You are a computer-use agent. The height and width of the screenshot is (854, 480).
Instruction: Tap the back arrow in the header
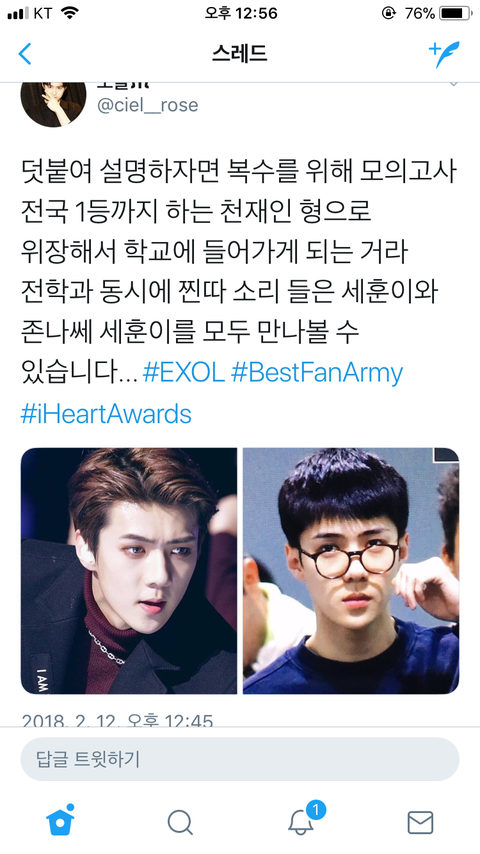[x=25, y=54]
